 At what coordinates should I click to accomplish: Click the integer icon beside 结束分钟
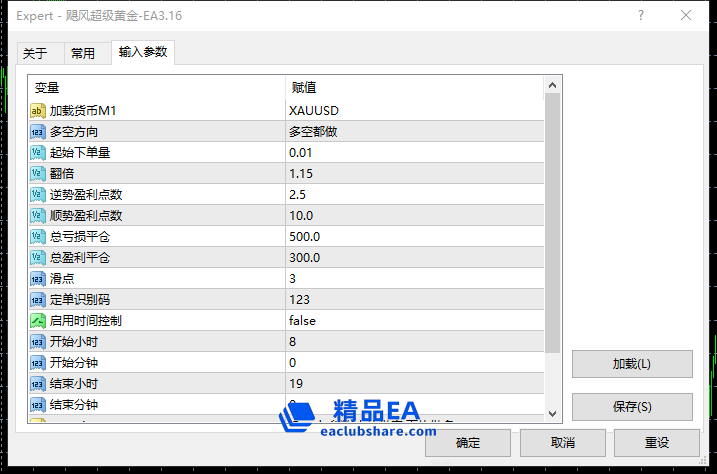(37, 405)
